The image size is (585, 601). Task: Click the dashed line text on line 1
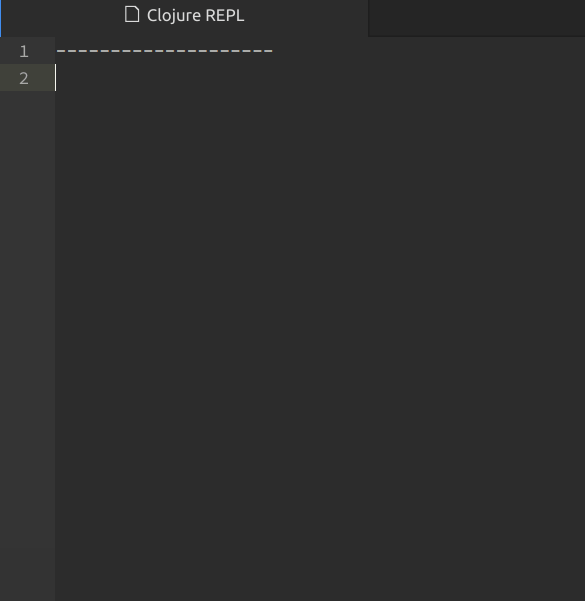[x=164, y=51]
